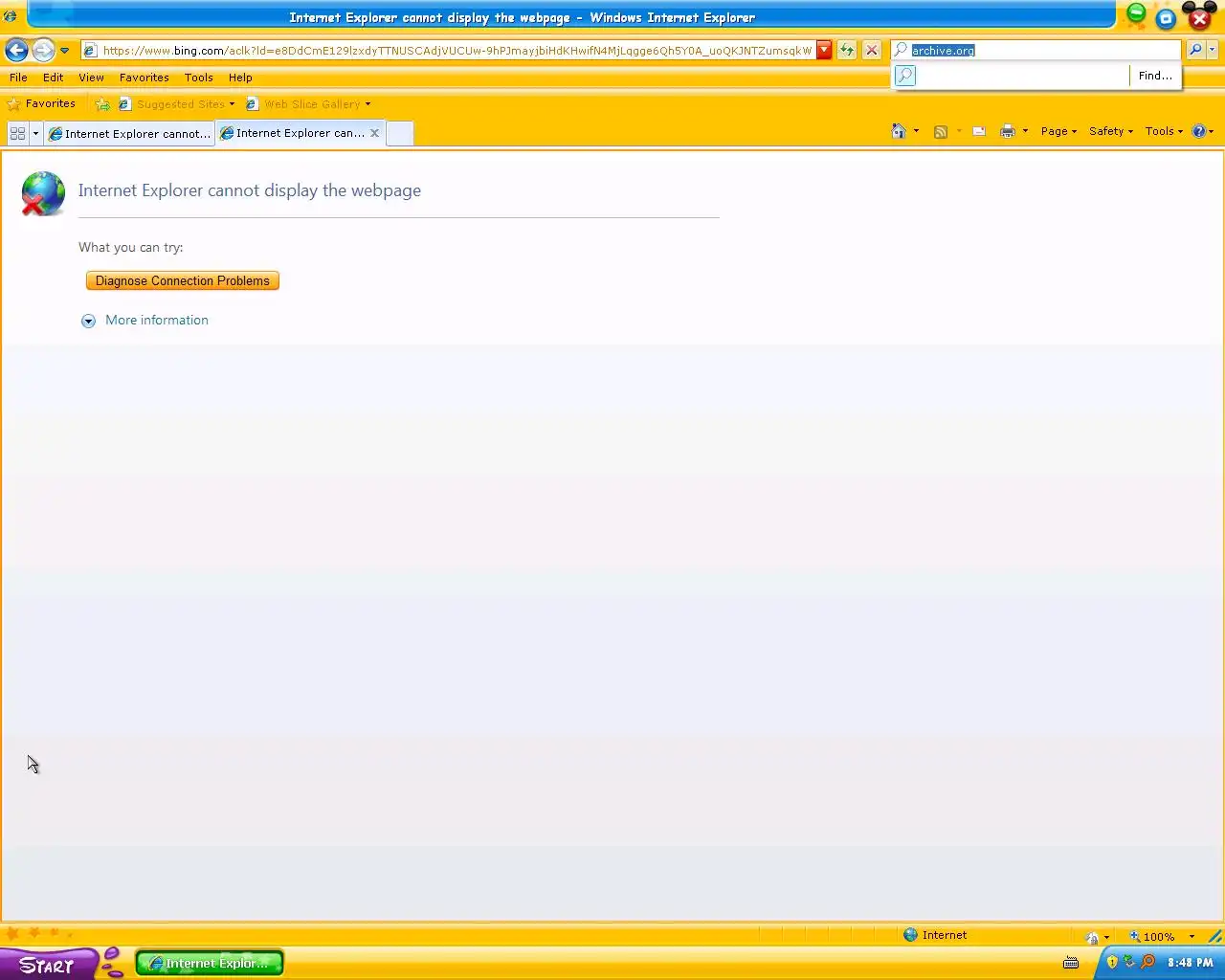Viewport: 1225px width, 980px height.
Task: Click Diagnose Connection Problems button
Action: pyautogui.click(x=183, y=280)
